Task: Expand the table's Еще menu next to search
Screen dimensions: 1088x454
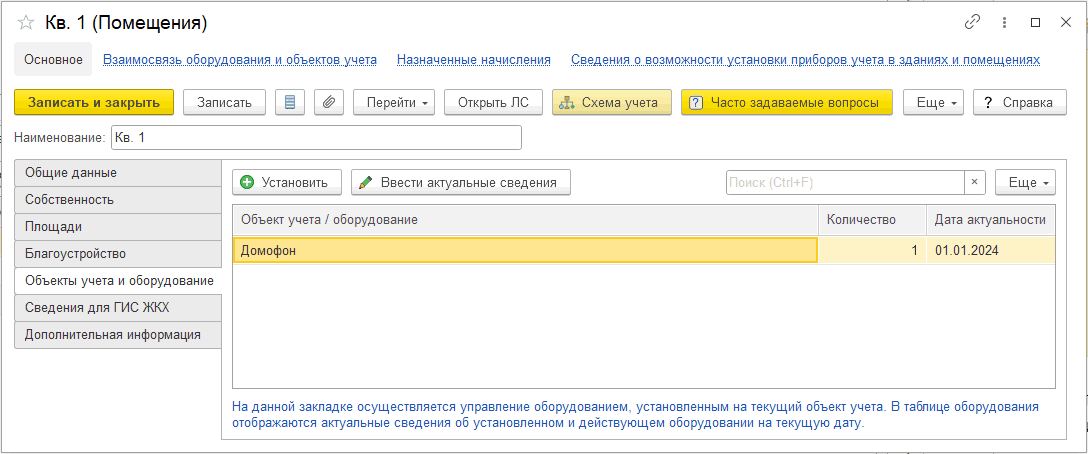Action: coord(1026,182)
